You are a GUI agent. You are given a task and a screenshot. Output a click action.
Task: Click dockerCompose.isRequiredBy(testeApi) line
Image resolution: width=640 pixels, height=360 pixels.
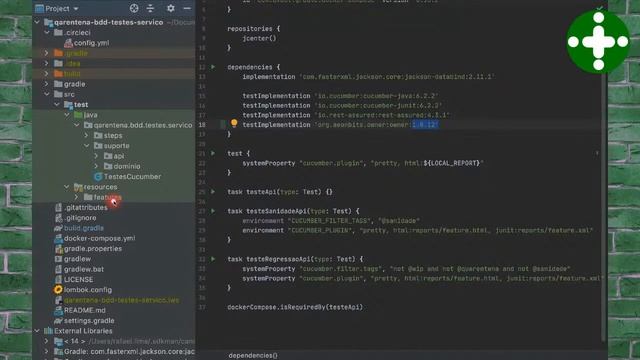(295, 307)
